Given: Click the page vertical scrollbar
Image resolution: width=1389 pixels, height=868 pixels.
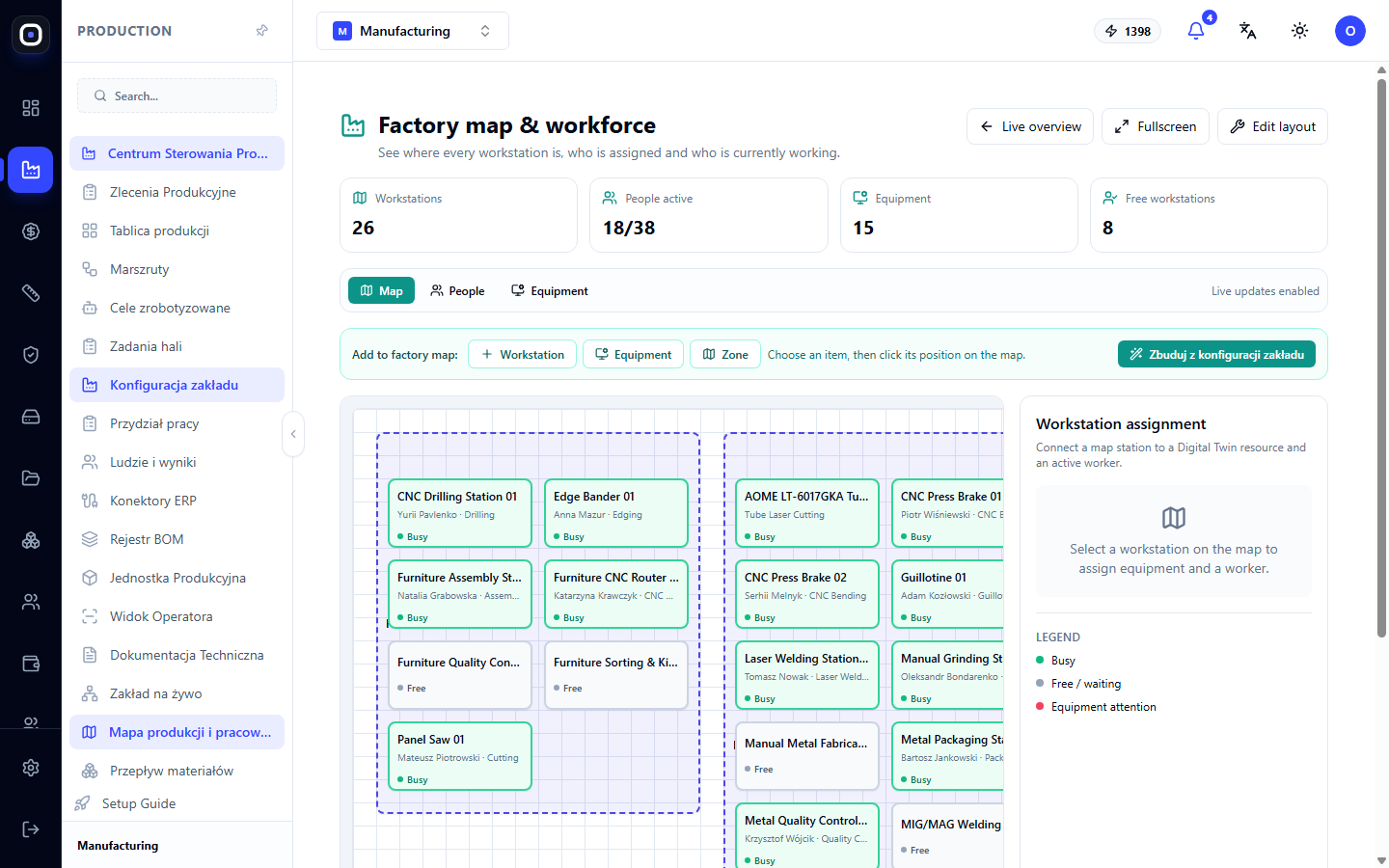Looking at the screenshot, I should 1381,358.
